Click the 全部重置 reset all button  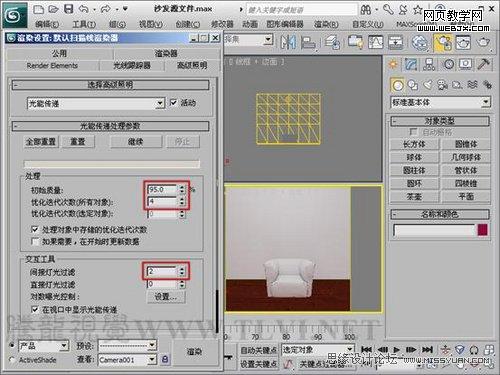coord(41,142)
